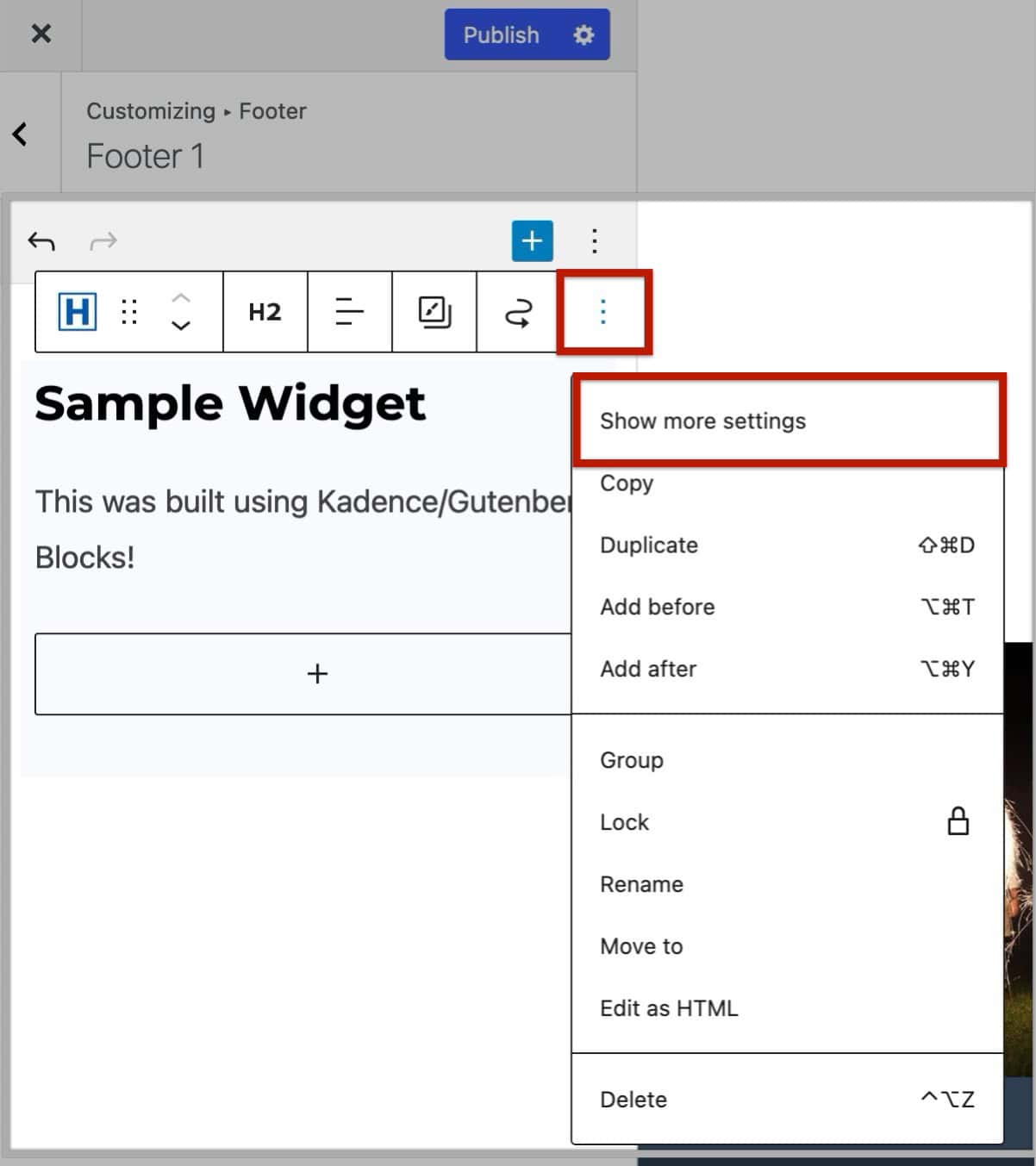Open the top editor options kebab menu

(594, 240)
